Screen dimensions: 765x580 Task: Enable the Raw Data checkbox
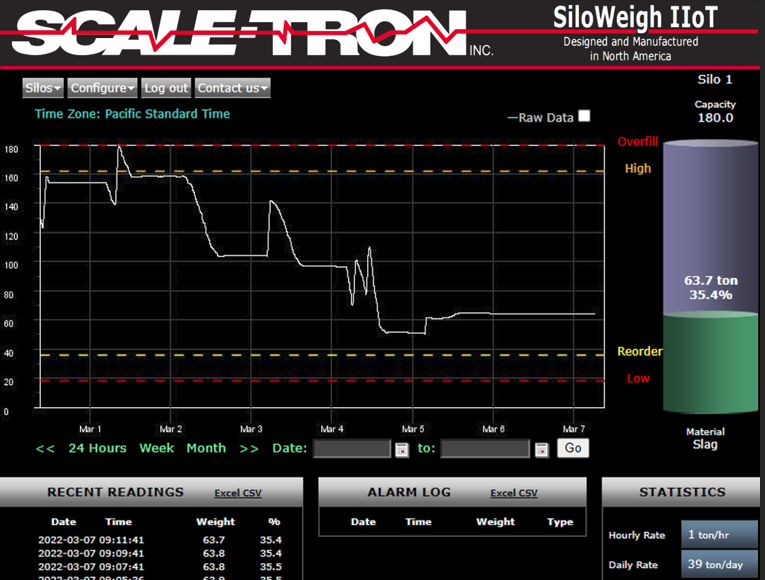[x=584, y=116]
